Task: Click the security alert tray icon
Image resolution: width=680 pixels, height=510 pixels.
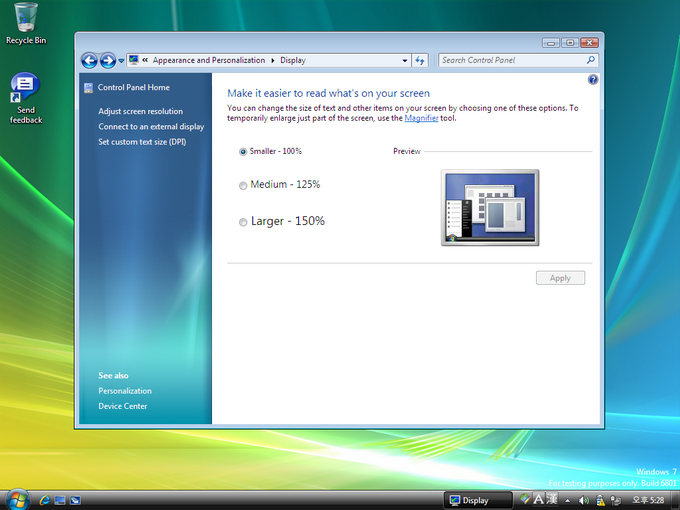Action: [600, 501]
